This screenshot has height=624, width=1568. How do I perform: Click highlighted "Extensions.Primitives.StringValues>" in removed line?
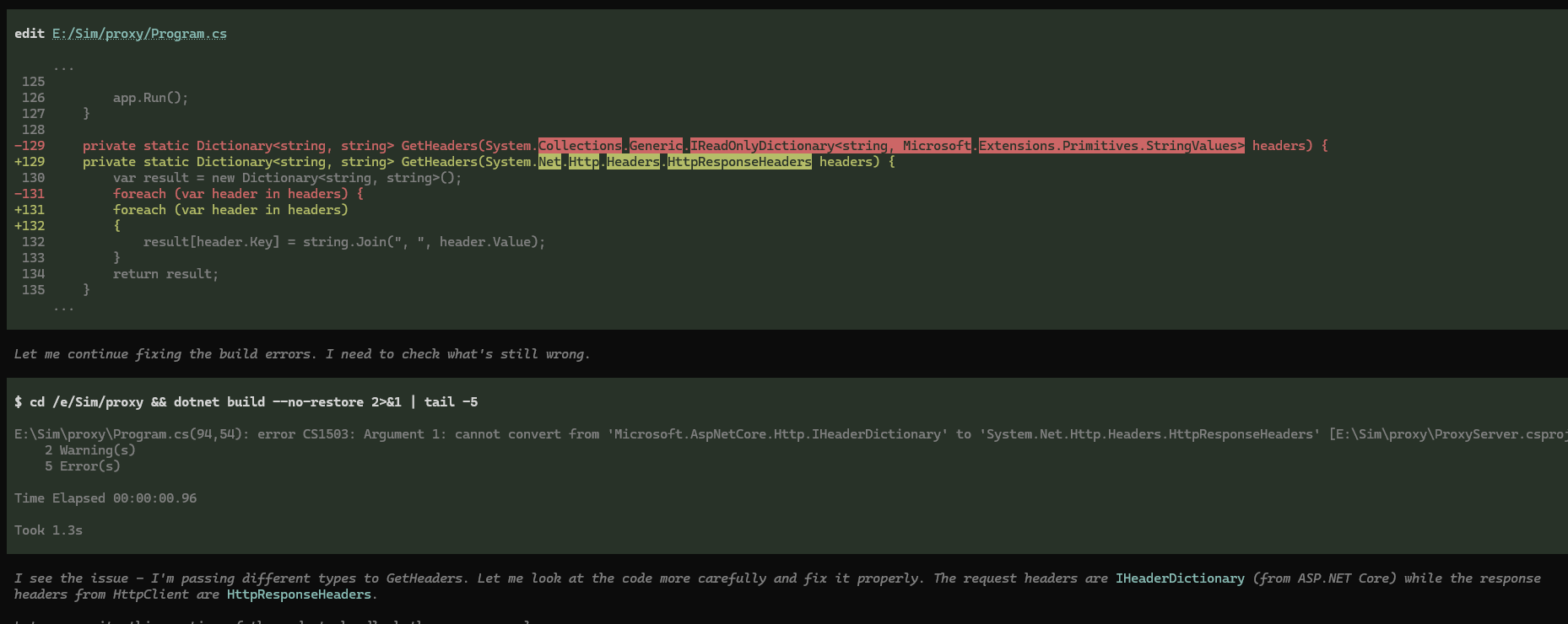(x=1111, y=146)
